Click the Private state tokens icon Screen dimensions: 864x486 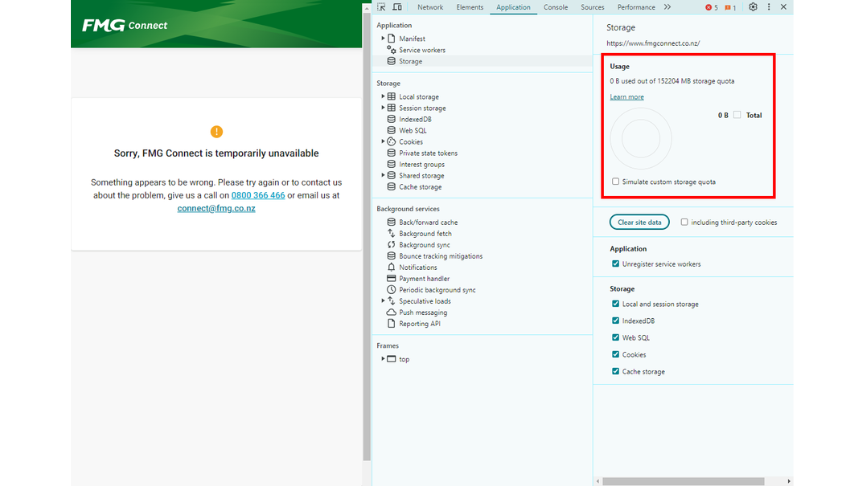coord(391,153)
